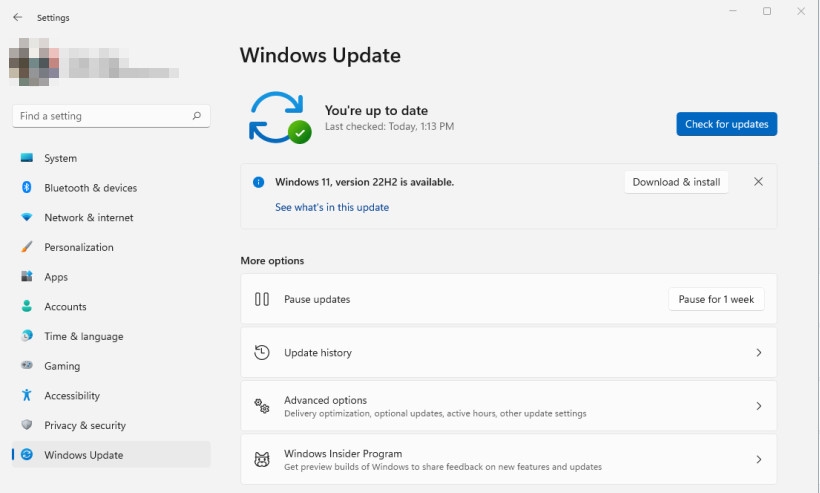Click the Accounts person icon

point(27,306)
